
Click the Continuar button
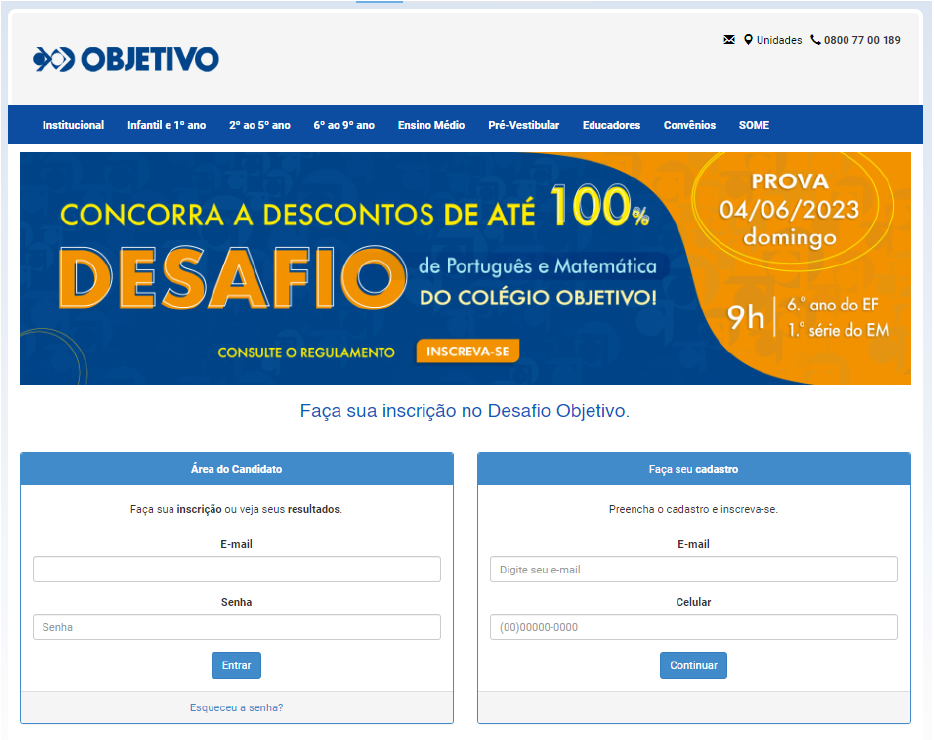coord(693,666)
